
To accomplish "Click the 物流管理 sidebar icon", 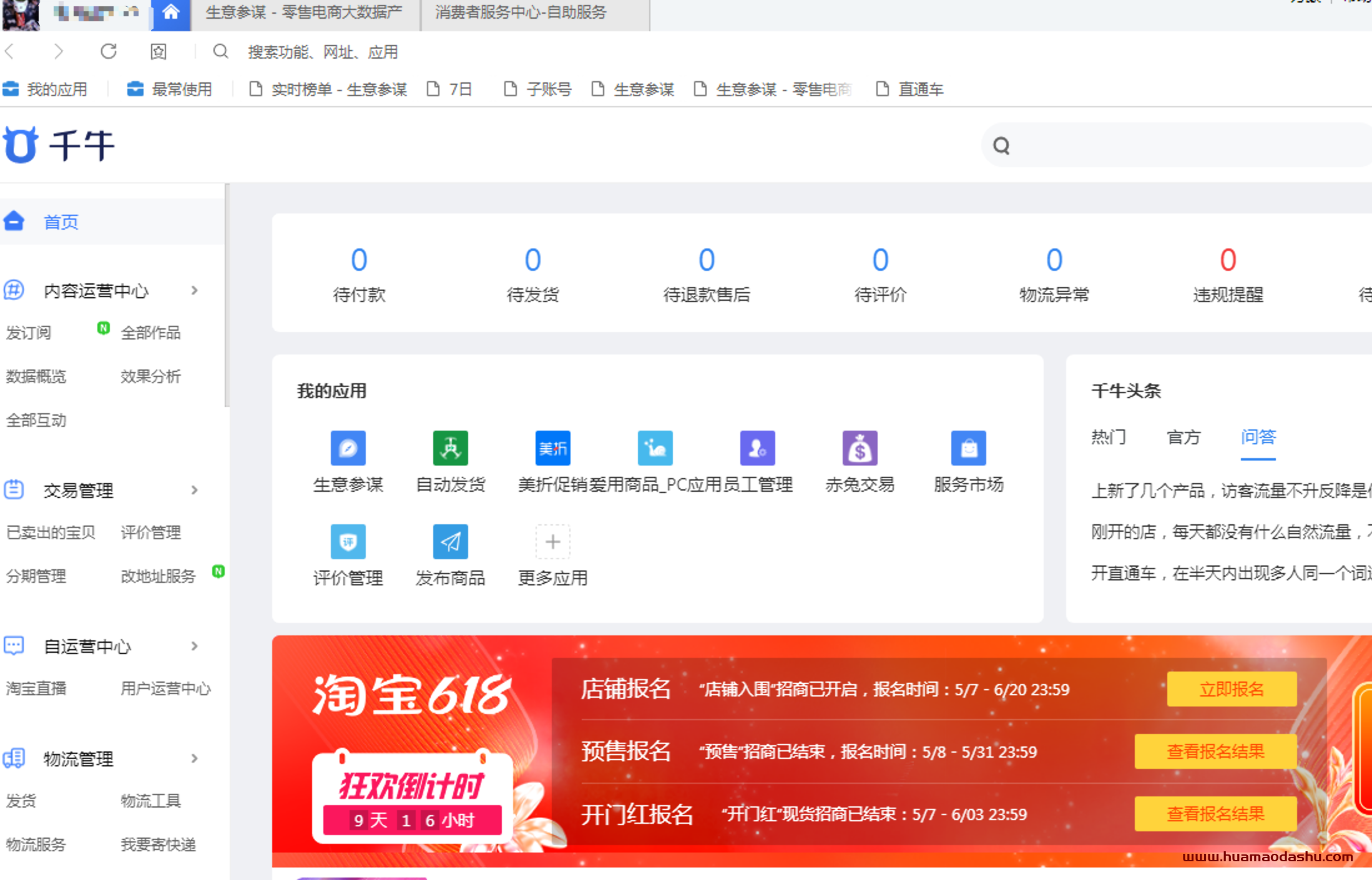I will (x=14, y=758).
